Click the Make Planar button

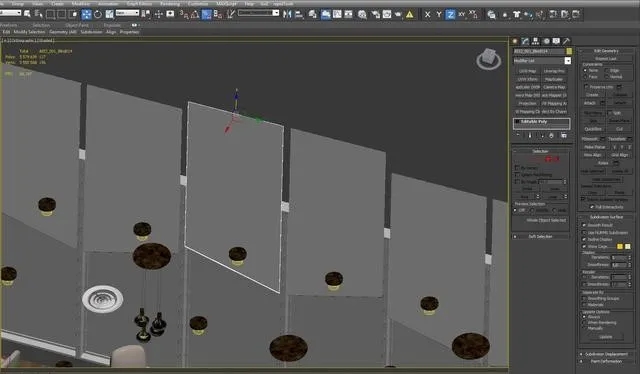click(595, 147)
